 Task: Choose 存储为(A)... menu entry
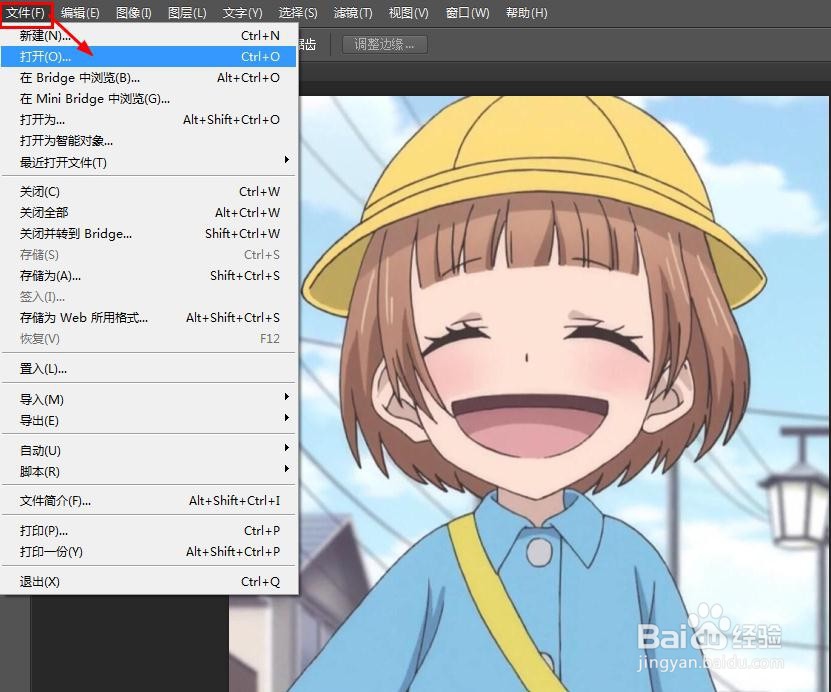pyautogui.click(x=148, y=276)
